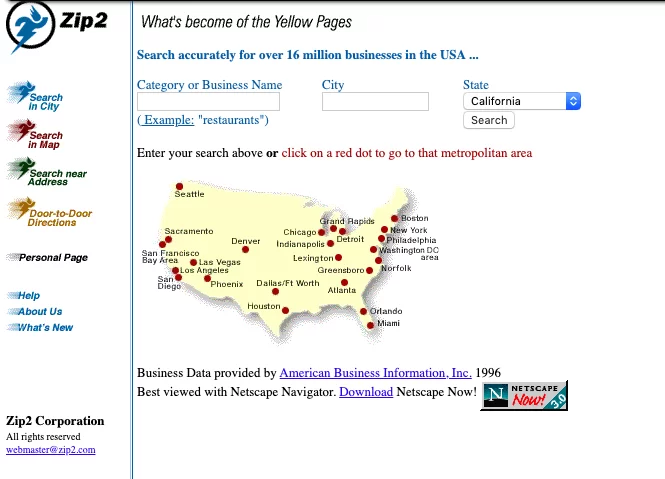This screenshot has height=479, width=665.
Task: Click the Boston red dot
Action: coord(394,218)
